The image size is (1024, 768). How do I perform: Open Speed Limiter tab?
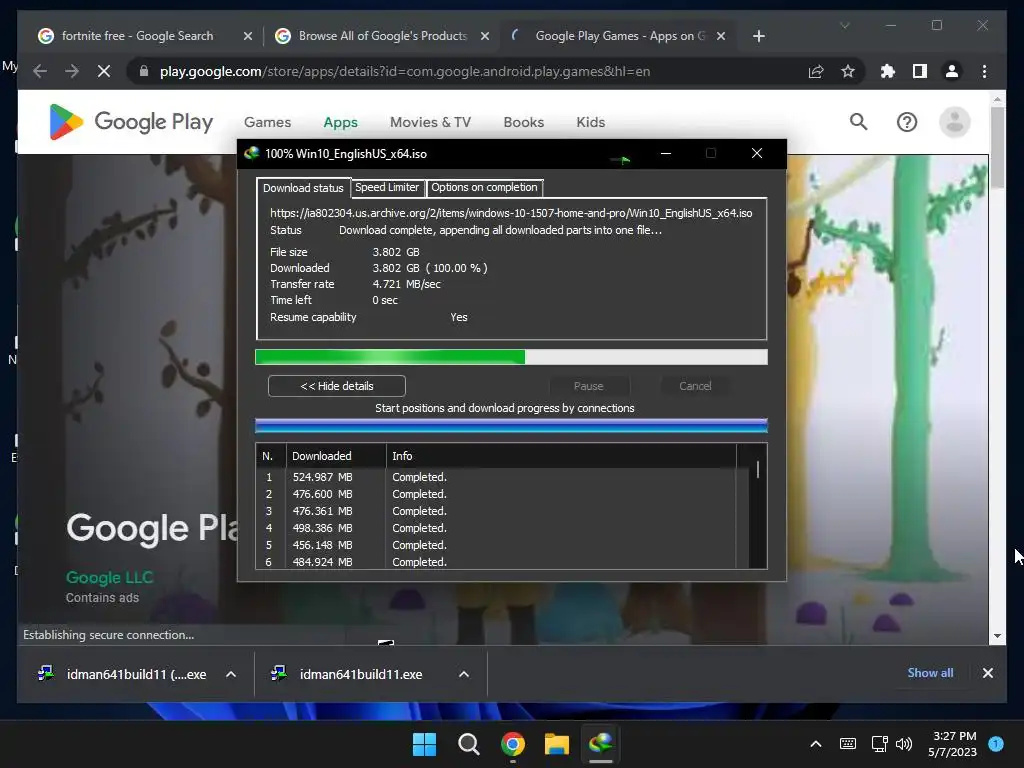pyautogui.click(x=387, y=187)
